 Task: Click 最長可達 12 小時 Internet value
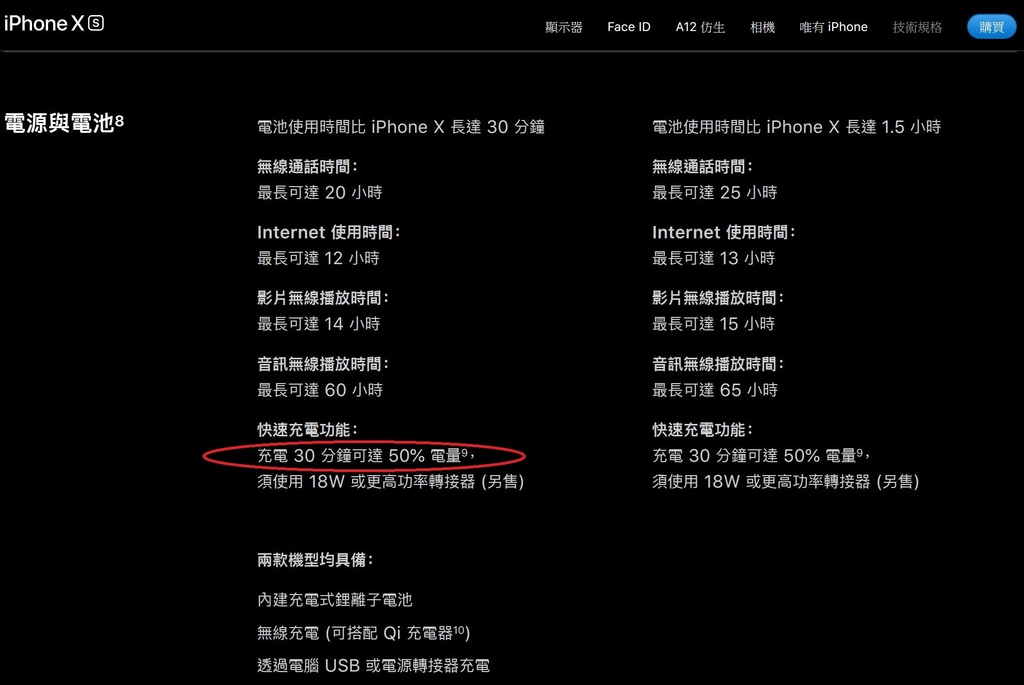319,259
